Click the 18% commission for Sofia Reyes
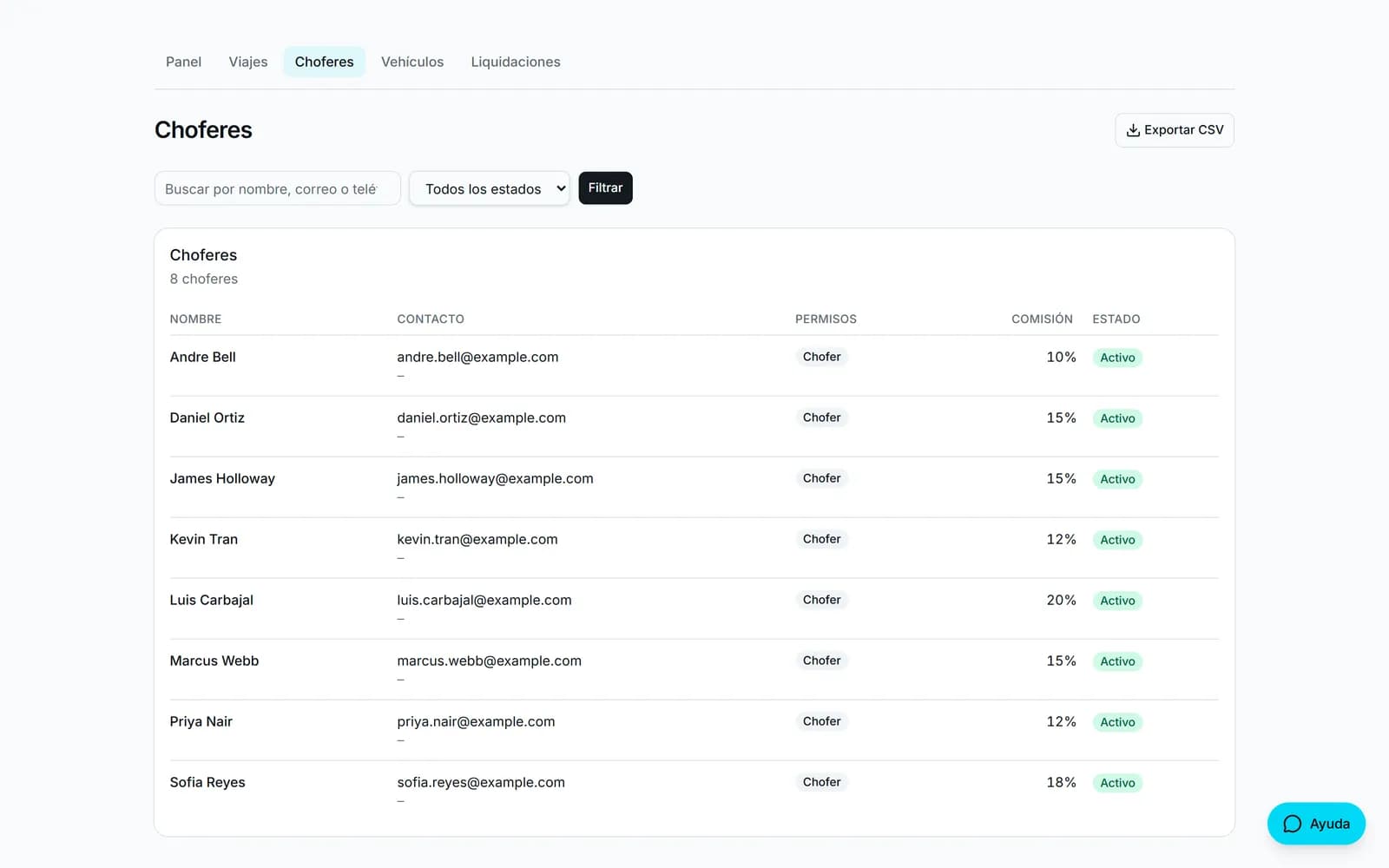The height and width of the screenshot is (868, 1389). 1061,782
